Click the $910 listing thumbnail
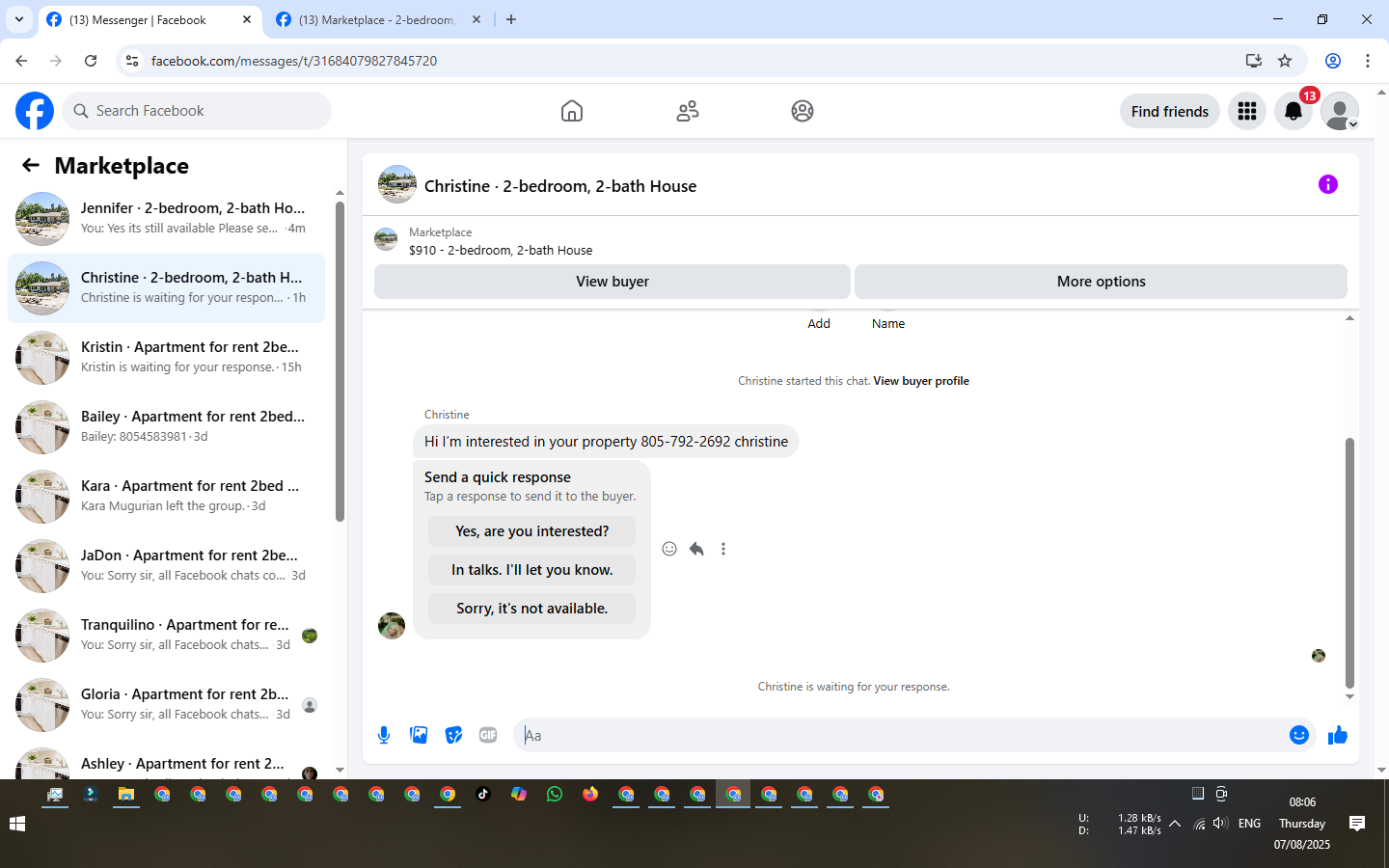 coord(386,239)
